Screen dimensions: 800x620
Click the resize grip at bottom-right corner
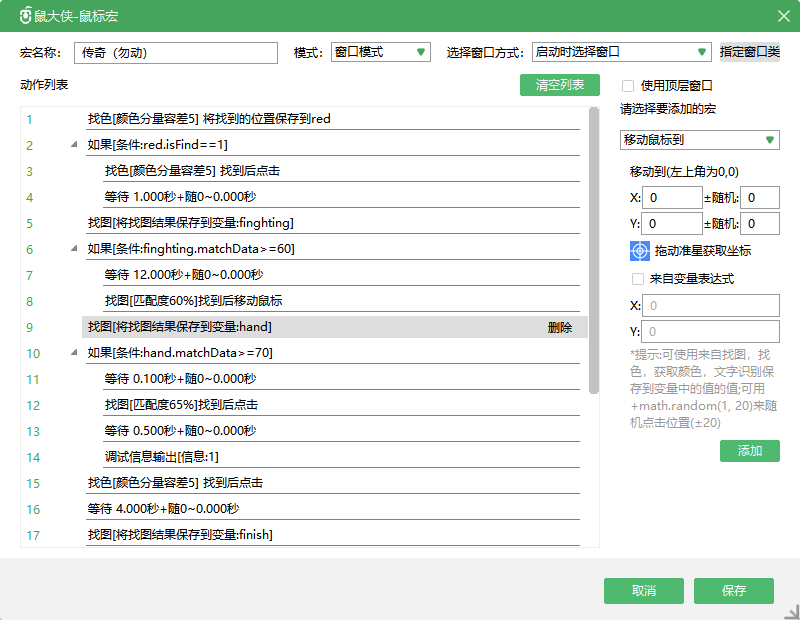pyautogui.click(x=791, y=611)
